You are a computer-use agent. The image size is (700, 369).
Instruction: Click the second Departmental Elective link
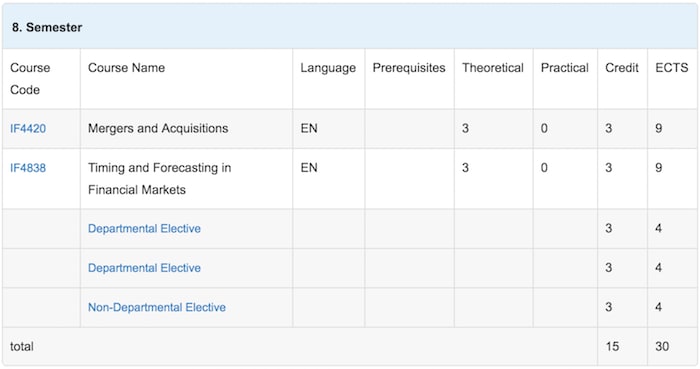144,268
